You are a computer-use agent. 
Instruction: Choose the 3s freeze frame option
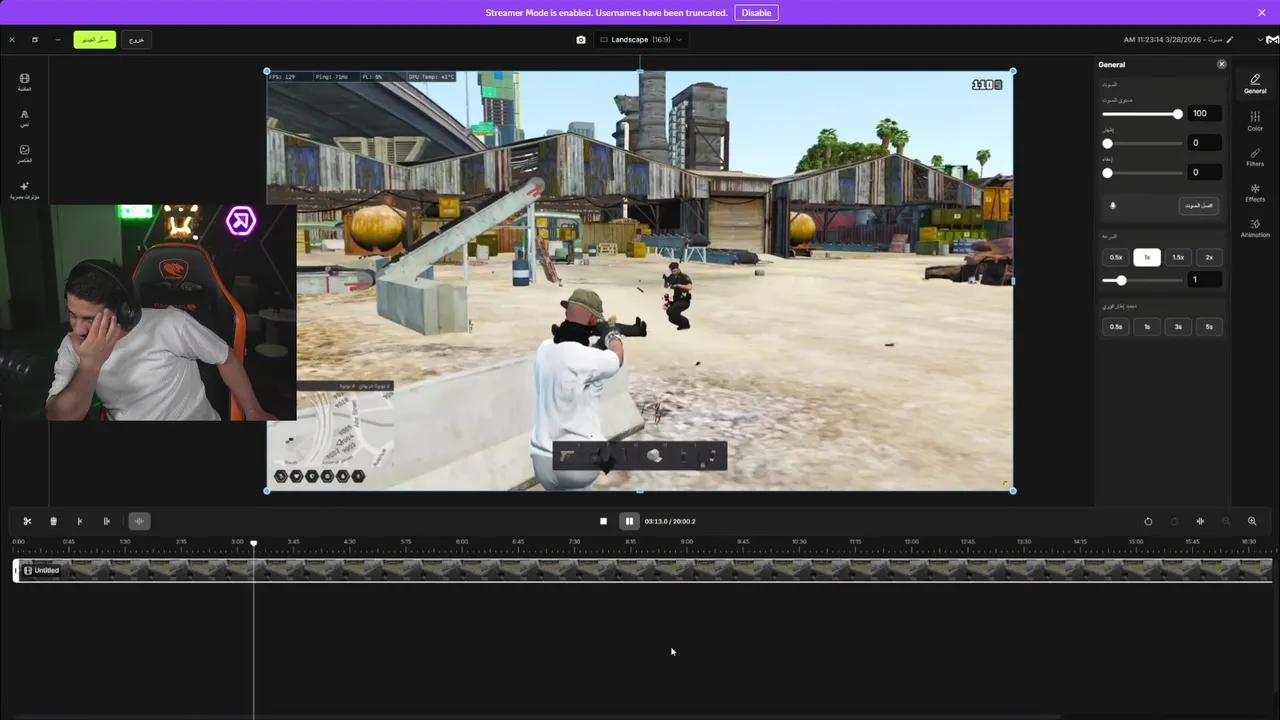point(1178,327)
